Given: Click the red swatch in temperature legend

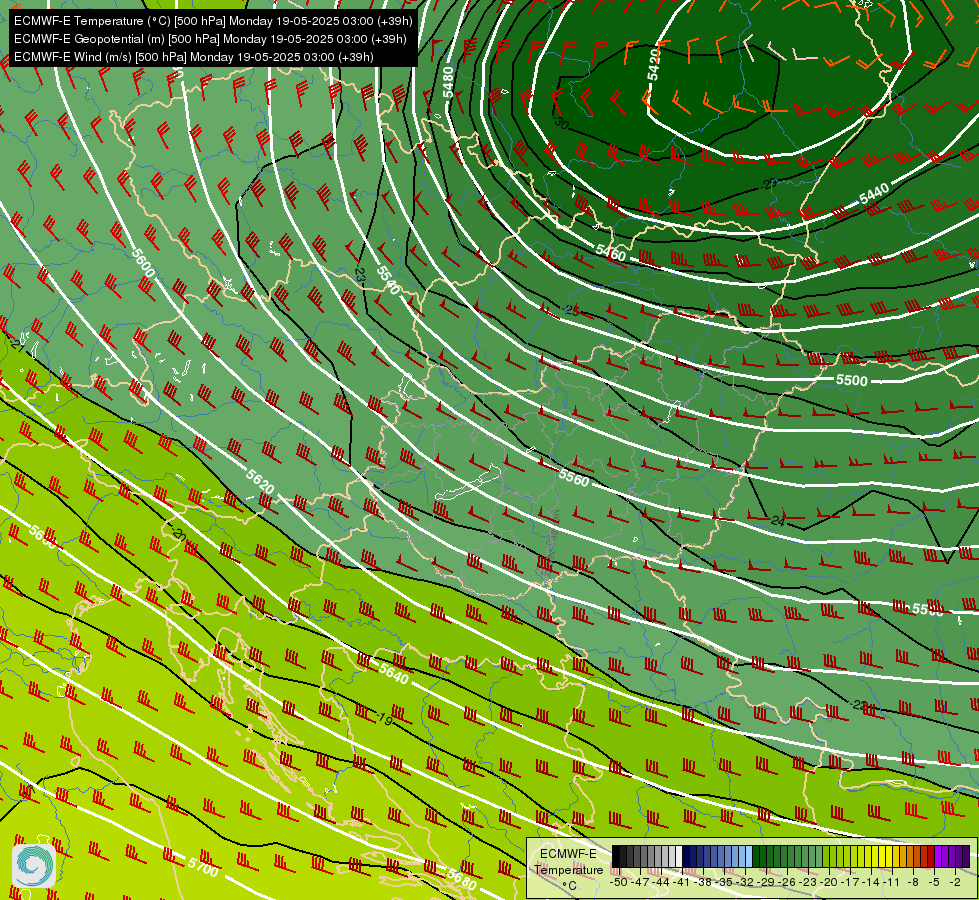Looking at the screenshot, I should point(931,856).
